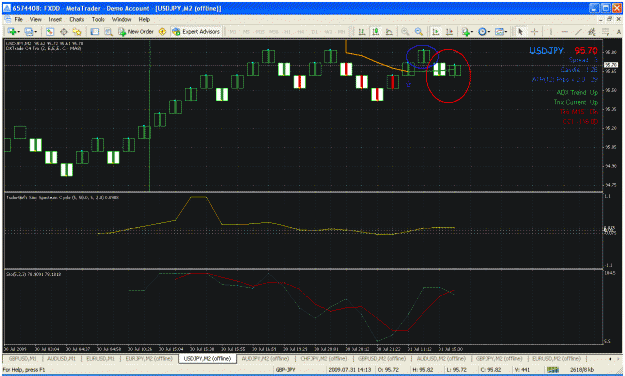Image resolution: width=625 pixels, height=376 pixels.
Task: Open the Profiles toolbar icon
Action: coord(29,31)
